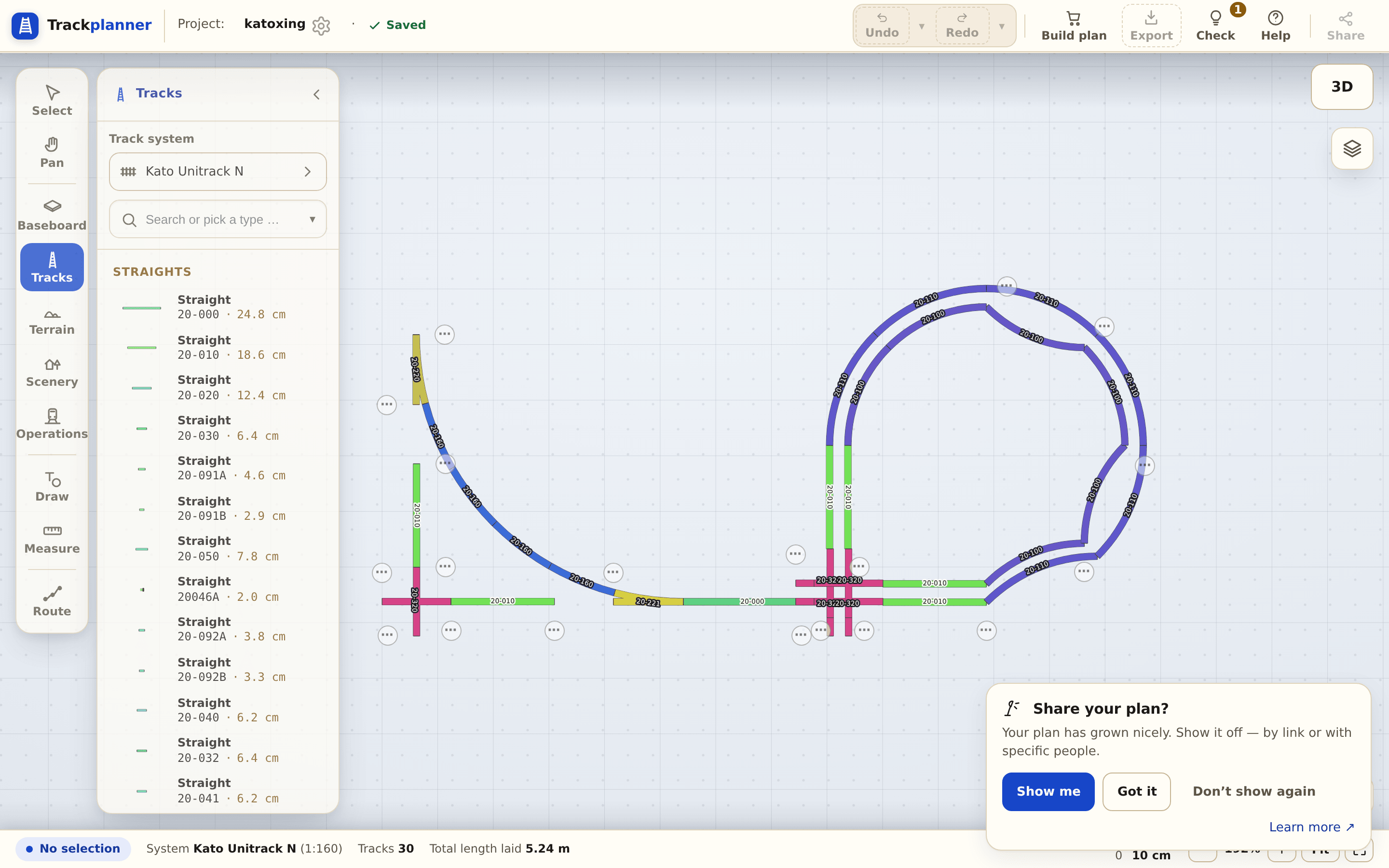Open the Undo history dropdown arrow

click(921, 27)
